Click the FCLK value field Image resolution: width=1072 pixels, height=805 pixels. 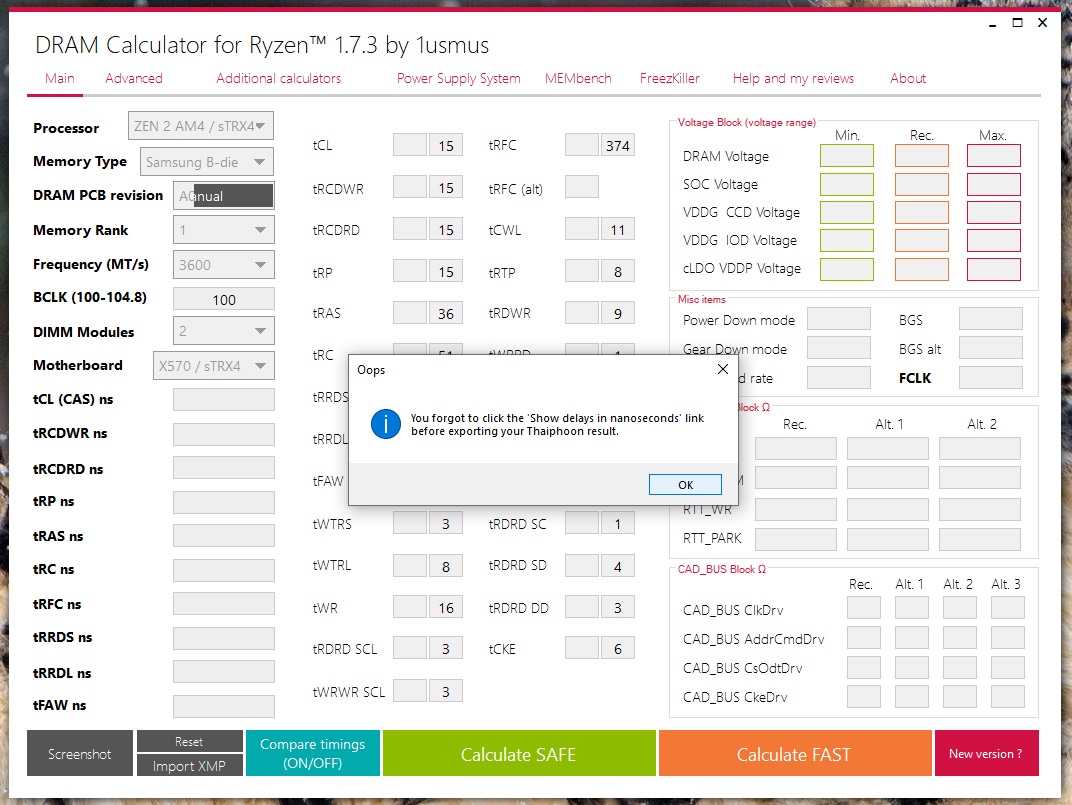pos(991,378)
